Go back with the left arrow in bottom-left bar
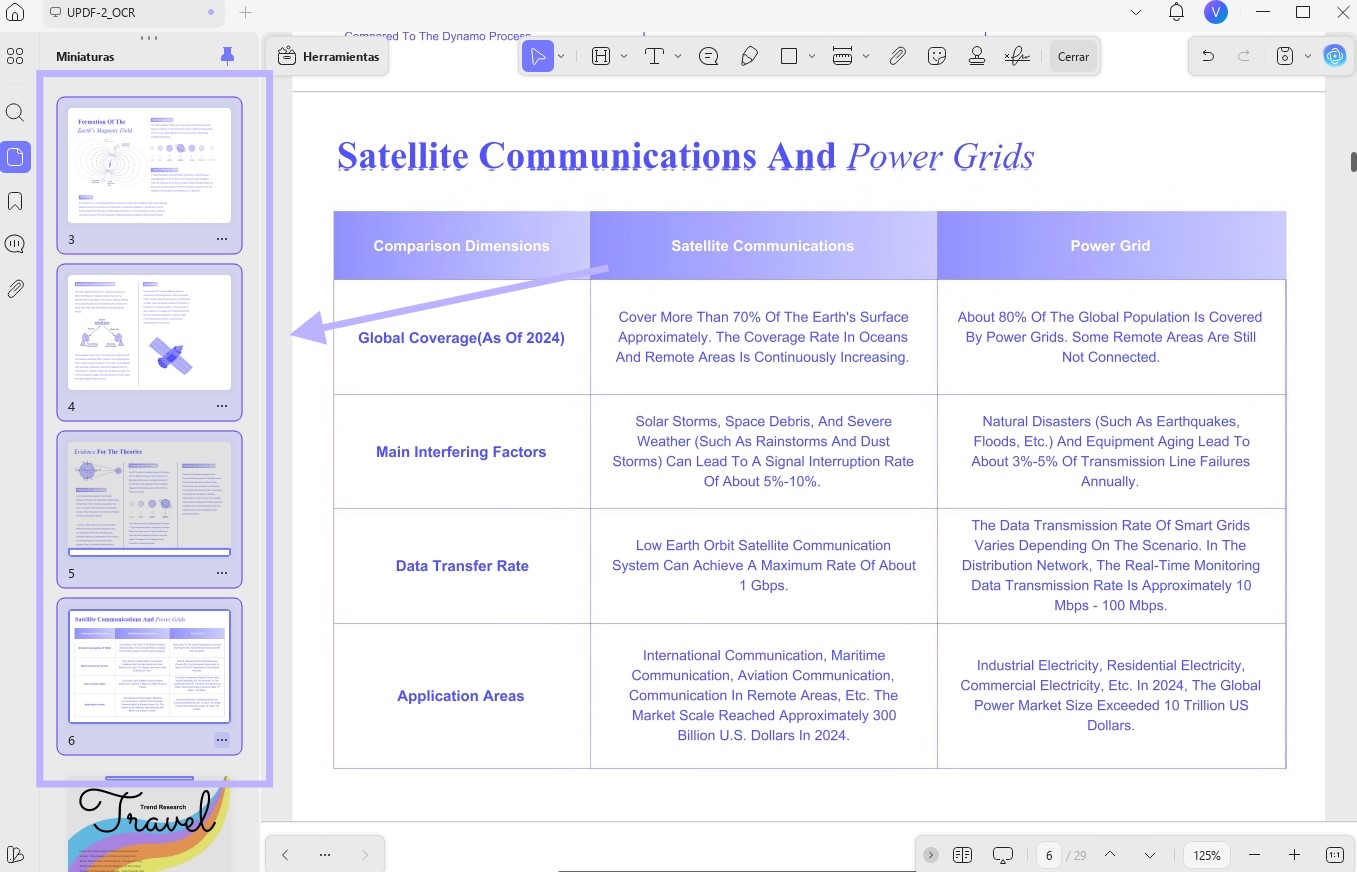Viewport: 1357px width, 872px height. 285,855
